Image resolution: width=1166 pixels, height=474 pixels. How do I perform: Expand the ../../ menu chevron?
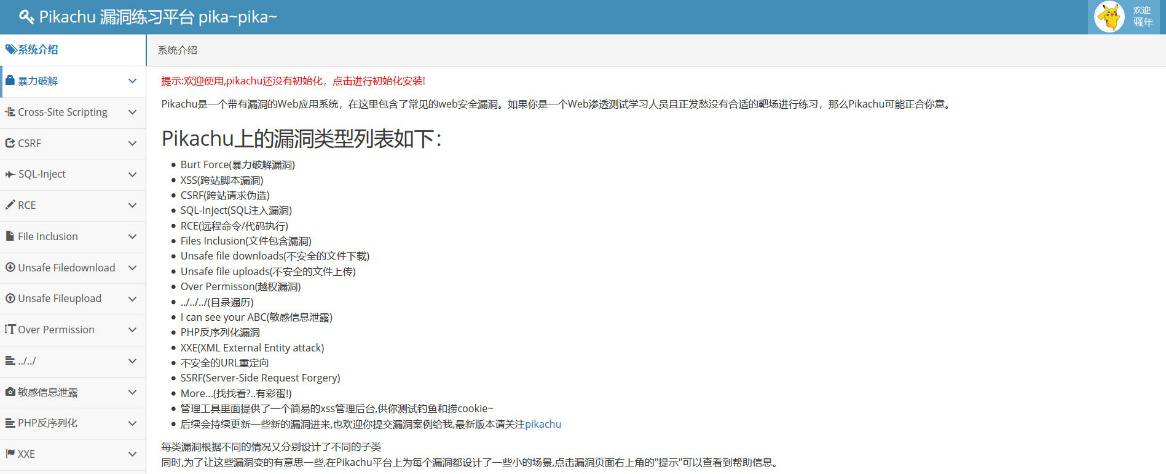click(132, 361)
